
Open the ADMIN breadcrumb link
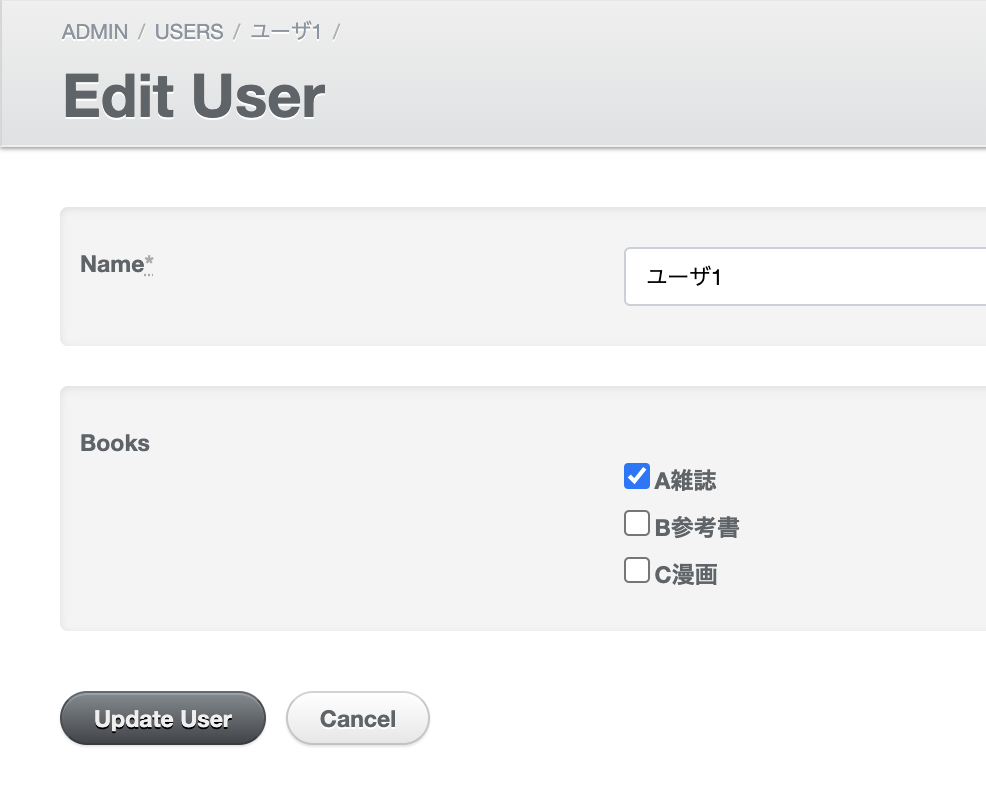tap(94, 31)
